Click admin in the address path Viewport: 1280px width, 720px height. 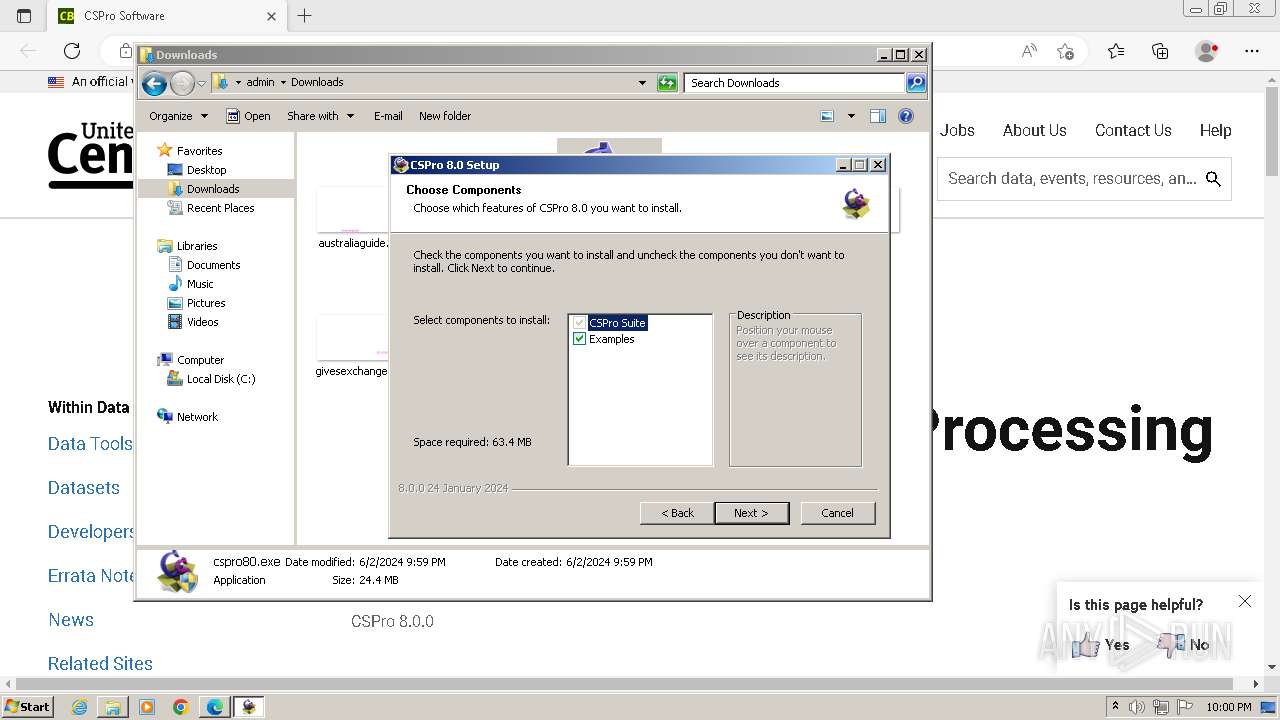pos(260,83)
